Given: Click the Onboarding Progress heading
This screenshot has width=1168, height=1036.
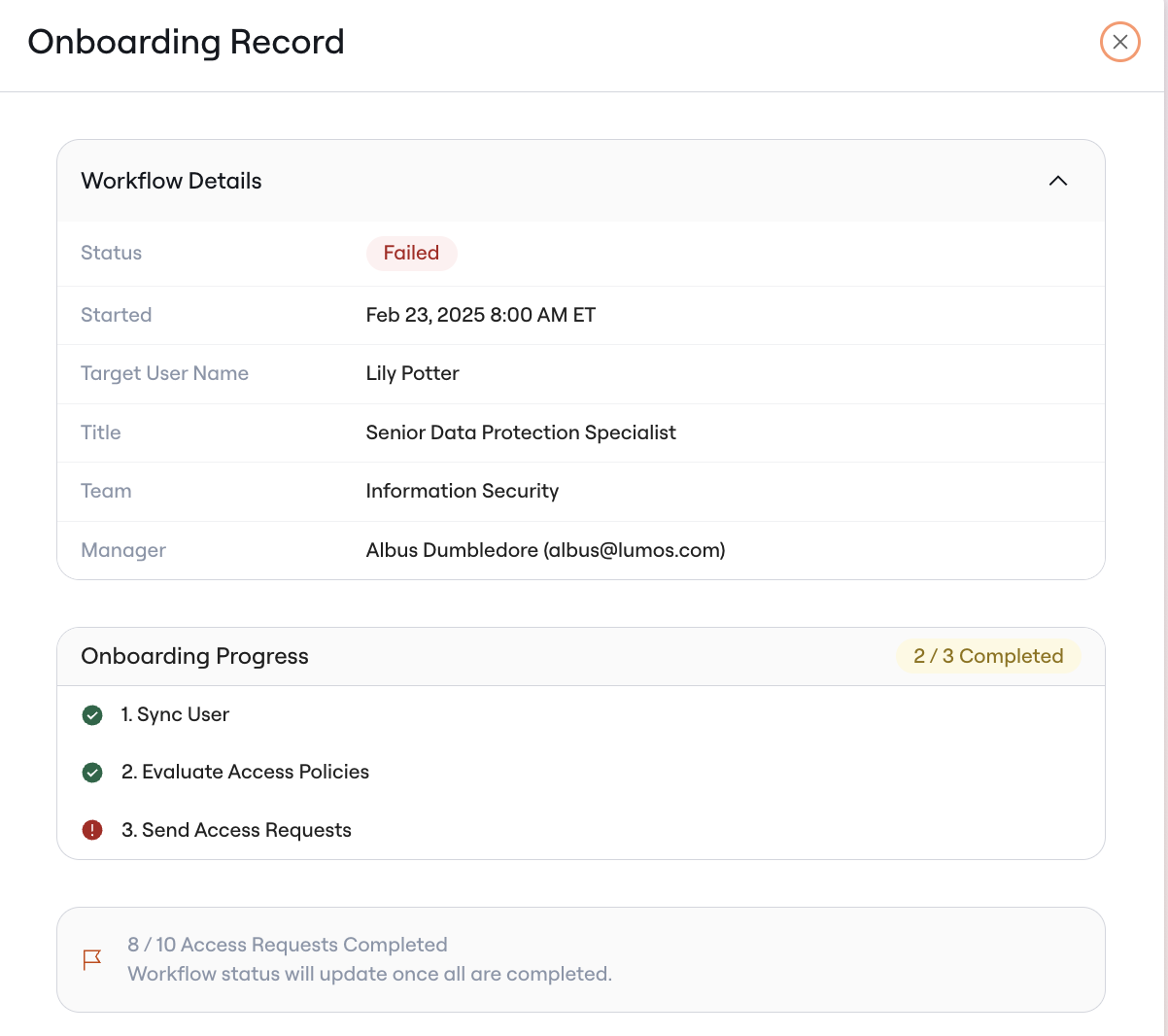Looking at the screenshot, I should coord(194,656).
